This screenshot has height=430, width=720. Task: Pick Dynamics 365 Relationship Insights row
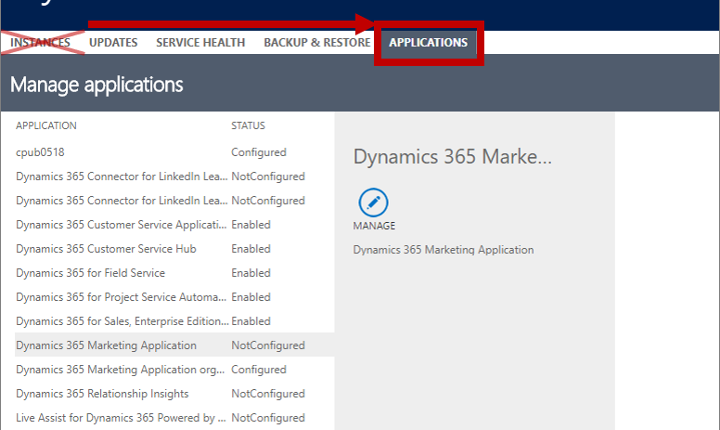120,393
